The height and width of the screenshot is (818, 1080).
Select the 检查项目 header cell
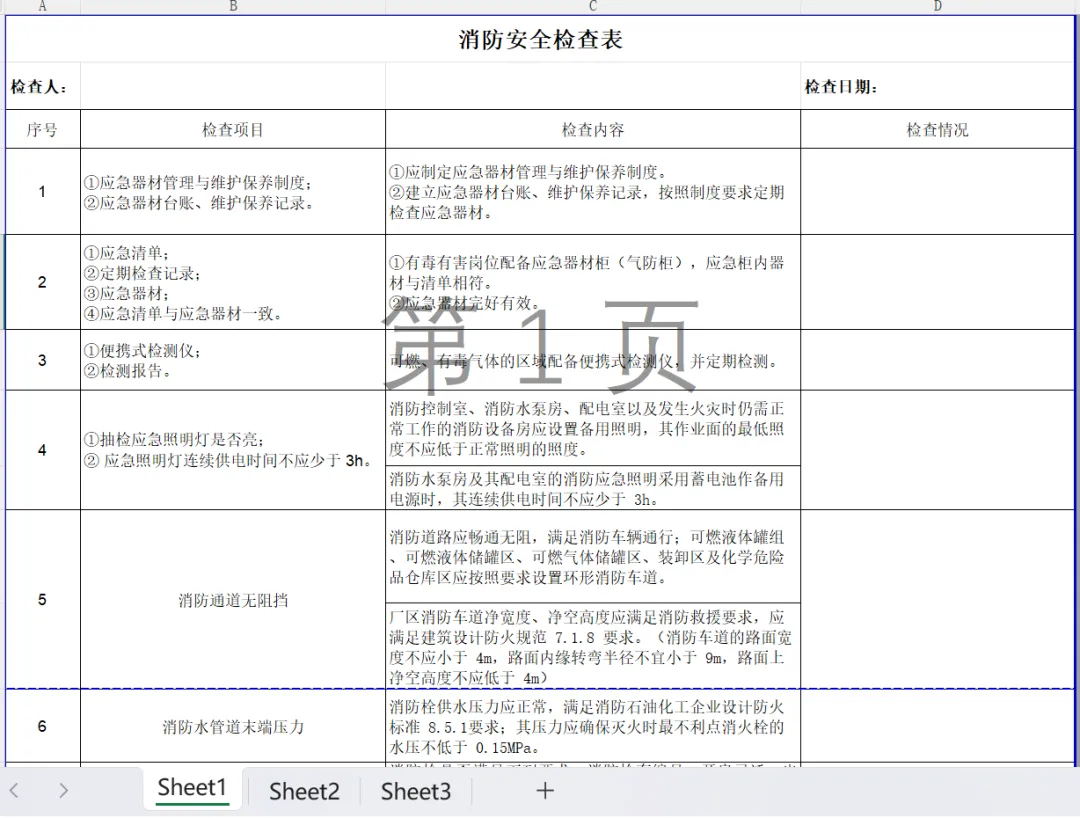(233, 129)
